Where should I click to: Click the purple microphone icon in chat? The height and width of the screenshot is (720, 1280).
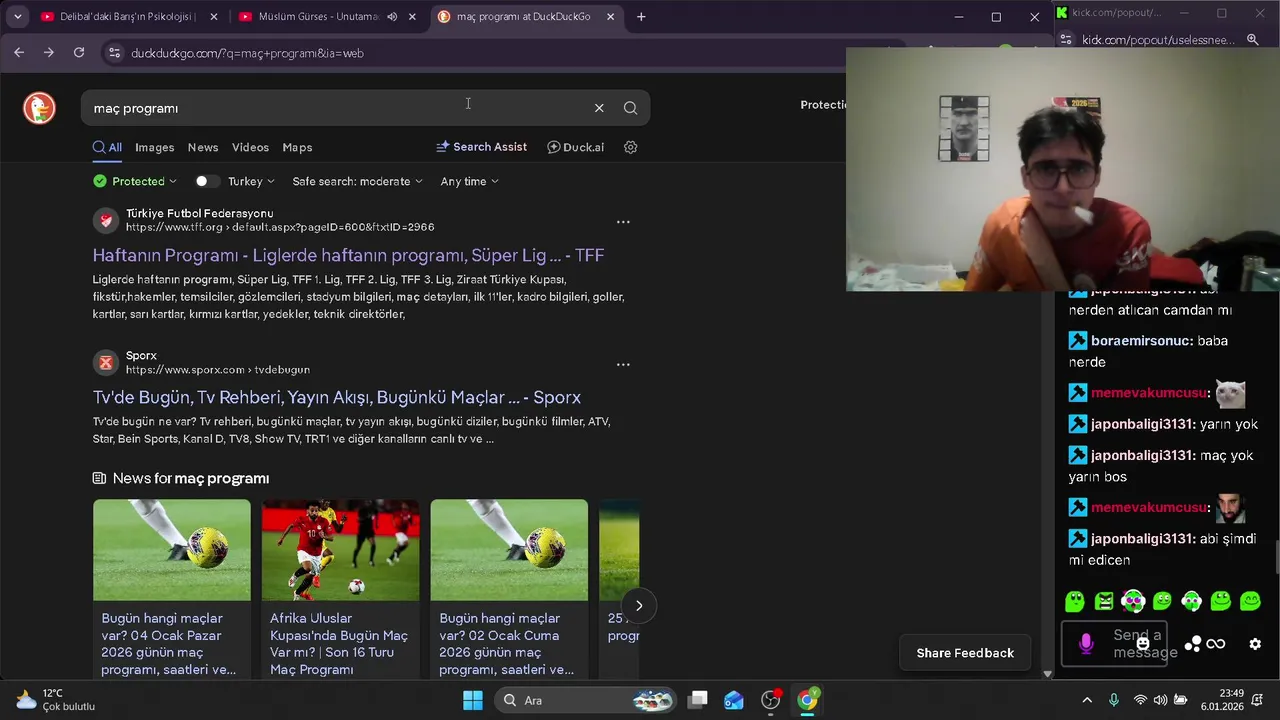click(x=1086, y=644)
